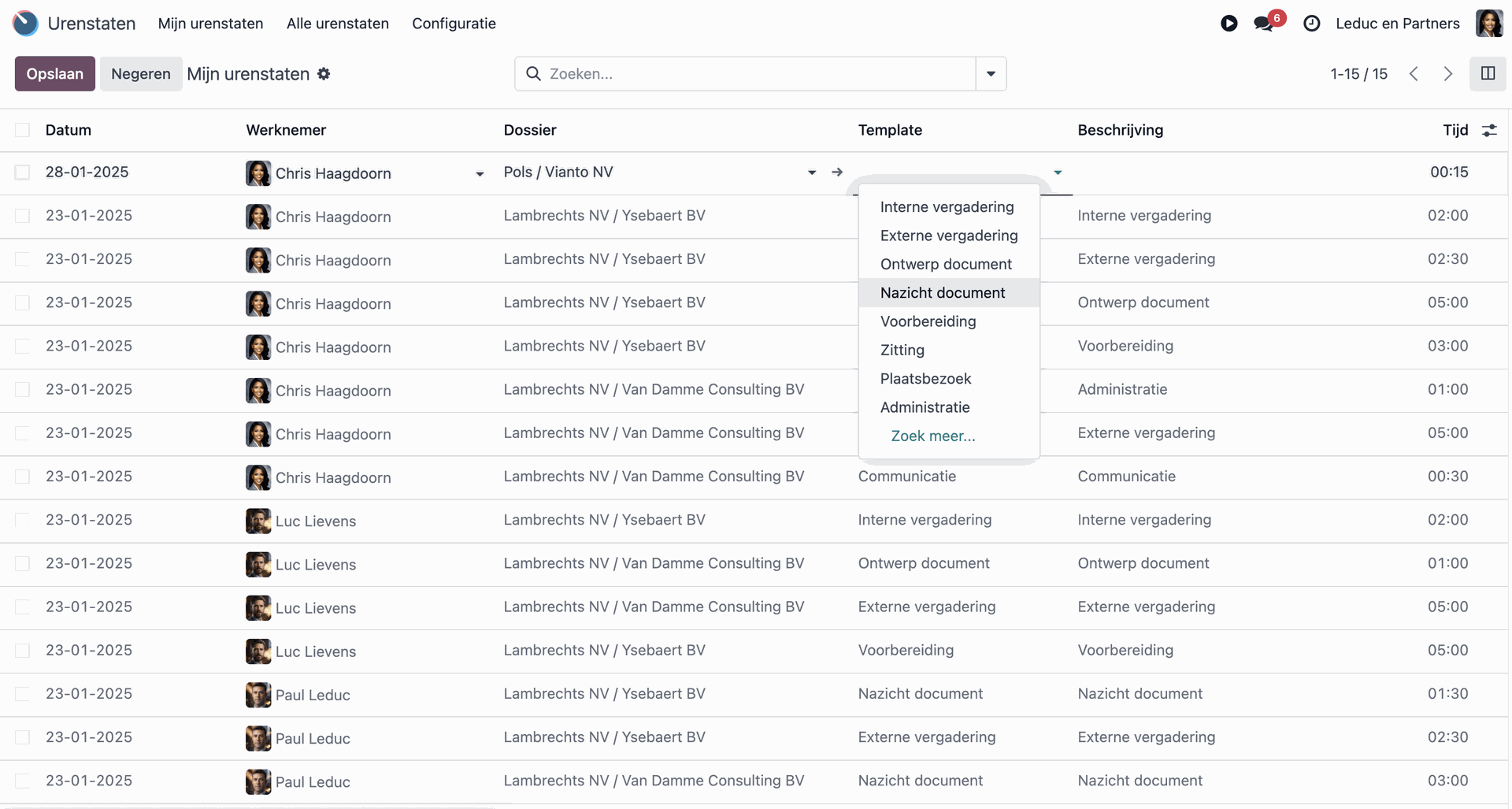Sort by Datum column header

[69, 130]
